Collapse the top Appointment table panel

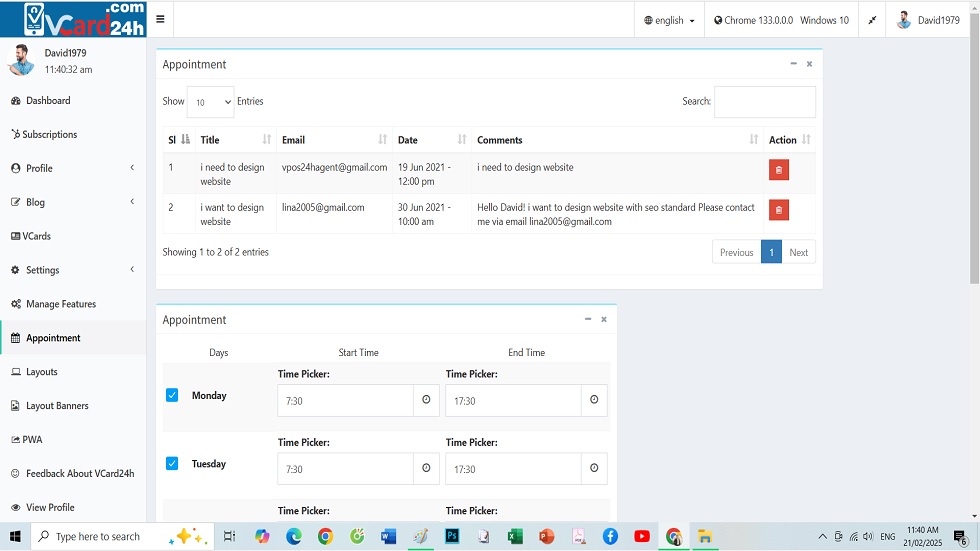tap(793, 64)
